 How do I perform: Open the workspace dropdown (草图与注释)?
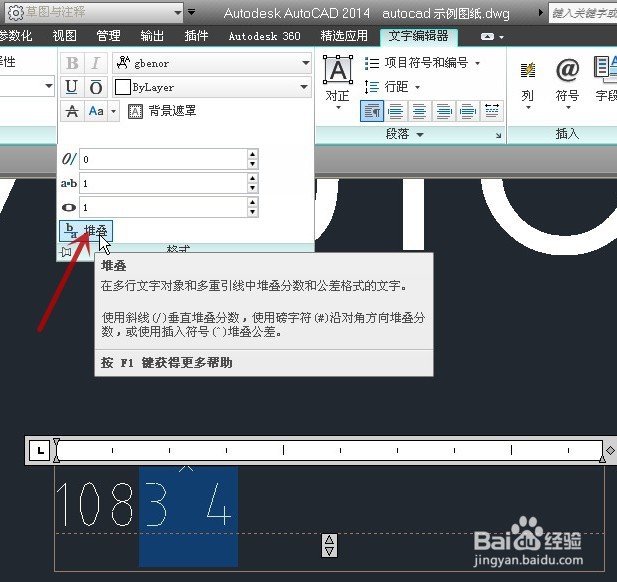[x=94, y=12]
